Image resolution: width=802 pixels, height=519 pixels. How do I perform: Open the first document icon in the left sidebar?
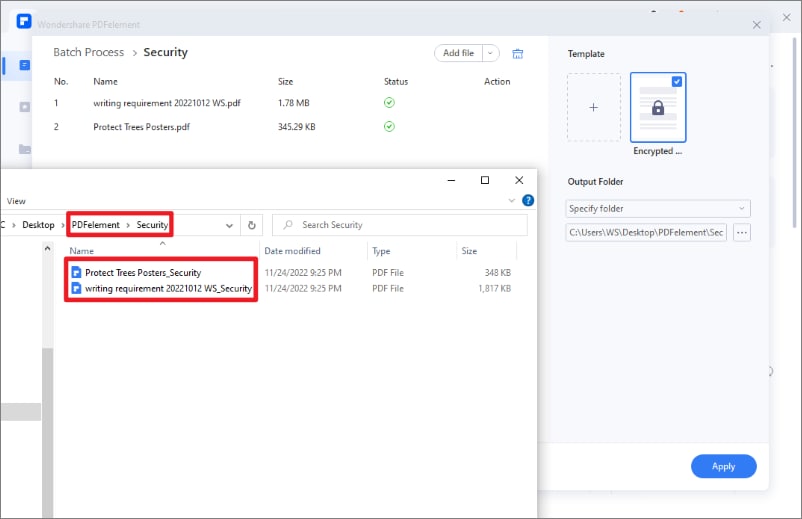coord(25,65)
